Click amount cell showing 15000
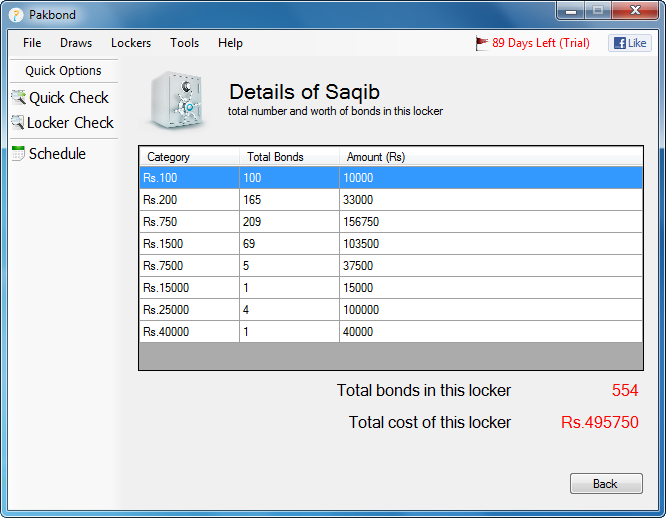The width and height of the screenshot is (666, 518). (491, 288)
